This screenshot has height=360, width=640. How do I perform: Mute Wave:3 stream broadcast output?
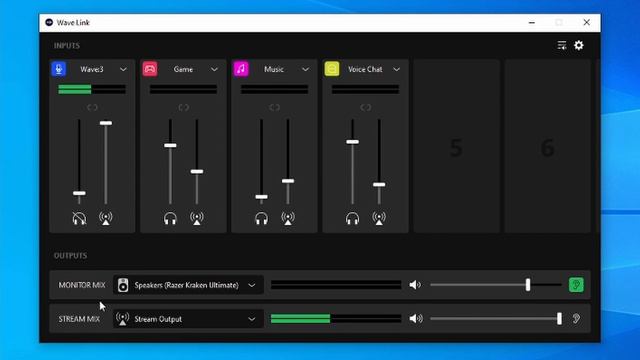[106, 218]
